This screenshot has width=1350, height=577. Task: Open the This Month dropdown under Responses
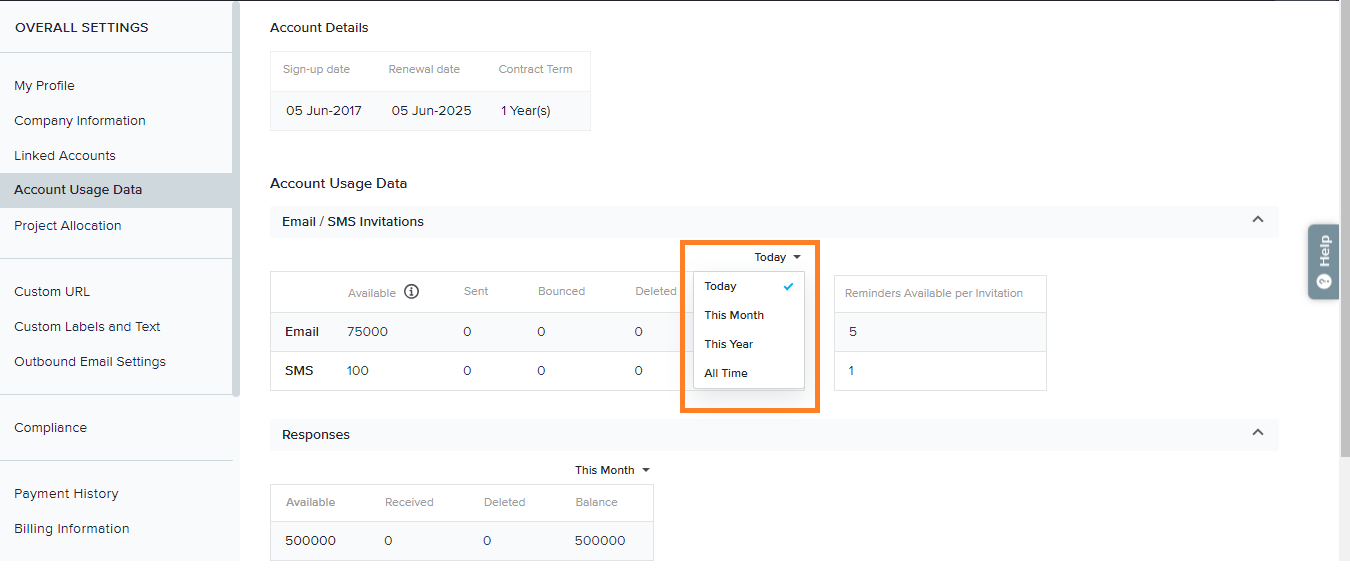pos(612,470)
